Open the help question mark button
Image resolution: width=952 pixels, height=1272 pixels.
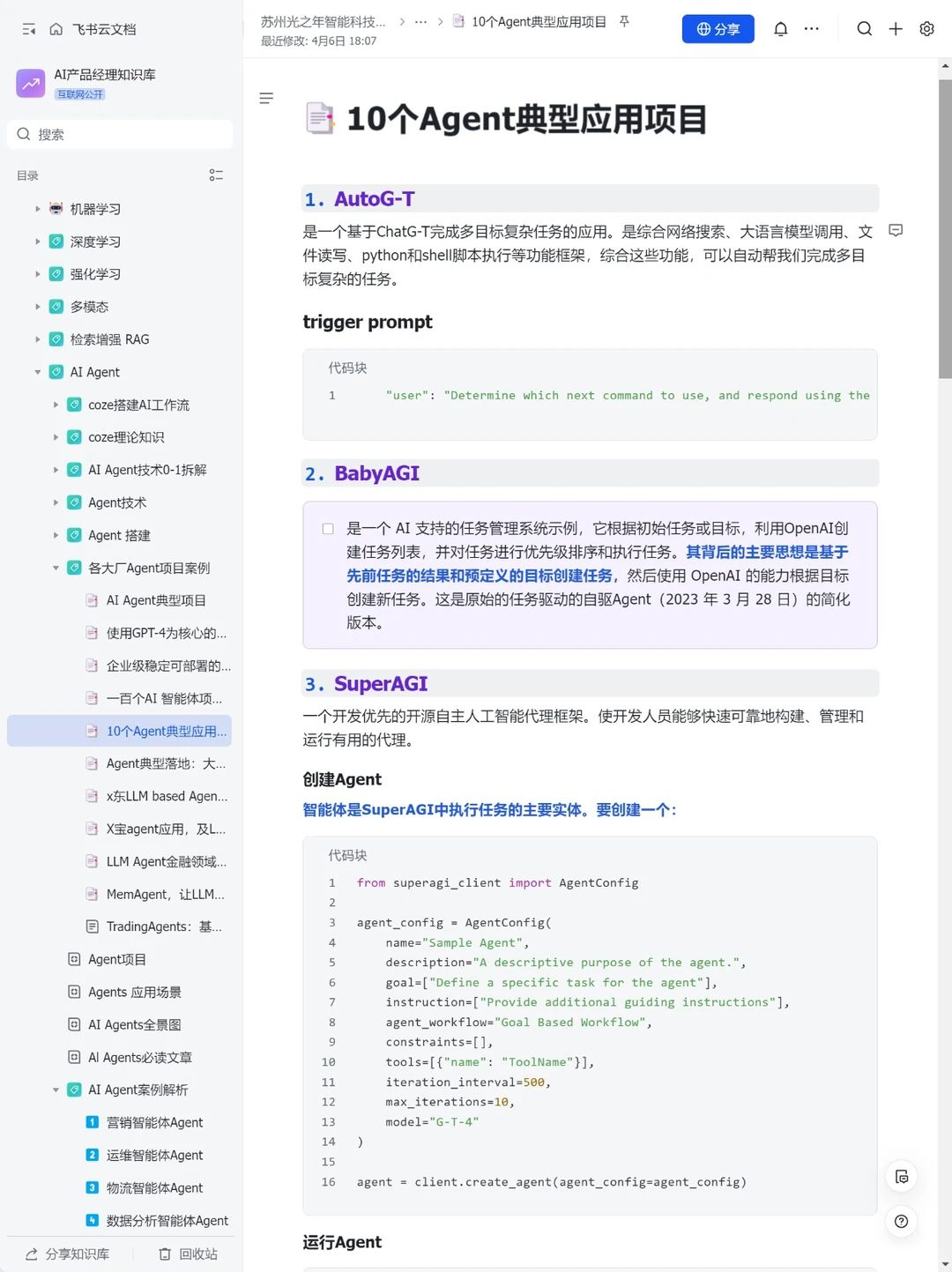click(901, 1221)
